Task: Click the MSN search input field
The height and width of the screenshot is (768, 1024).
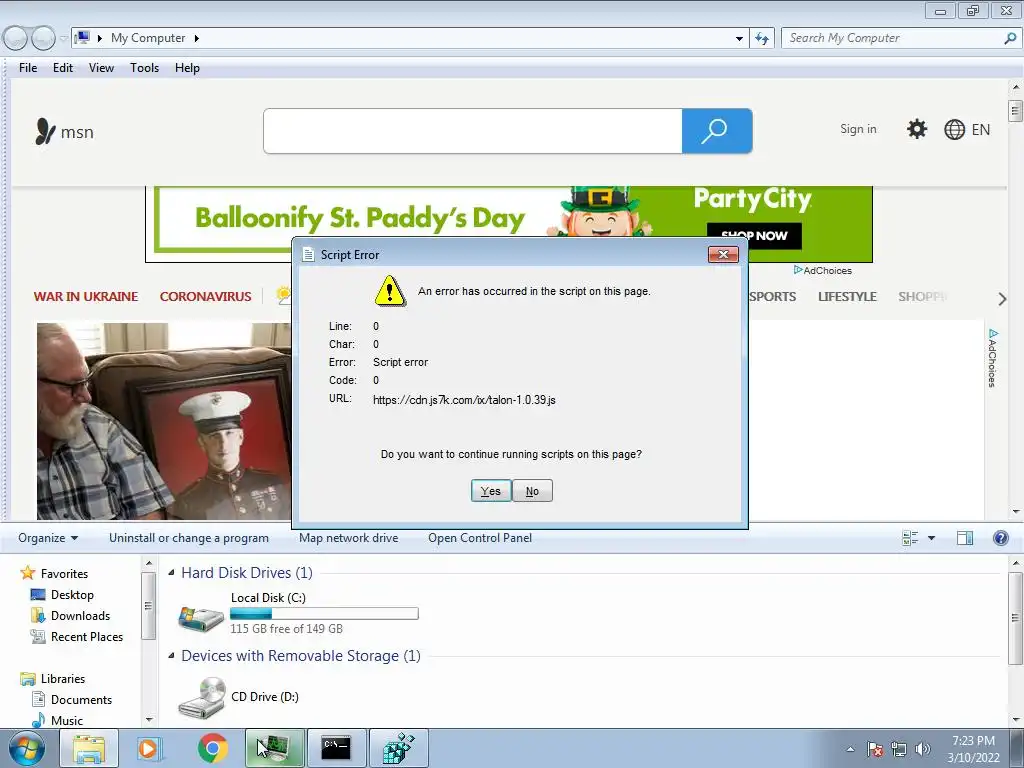Action: coord(473,131)
